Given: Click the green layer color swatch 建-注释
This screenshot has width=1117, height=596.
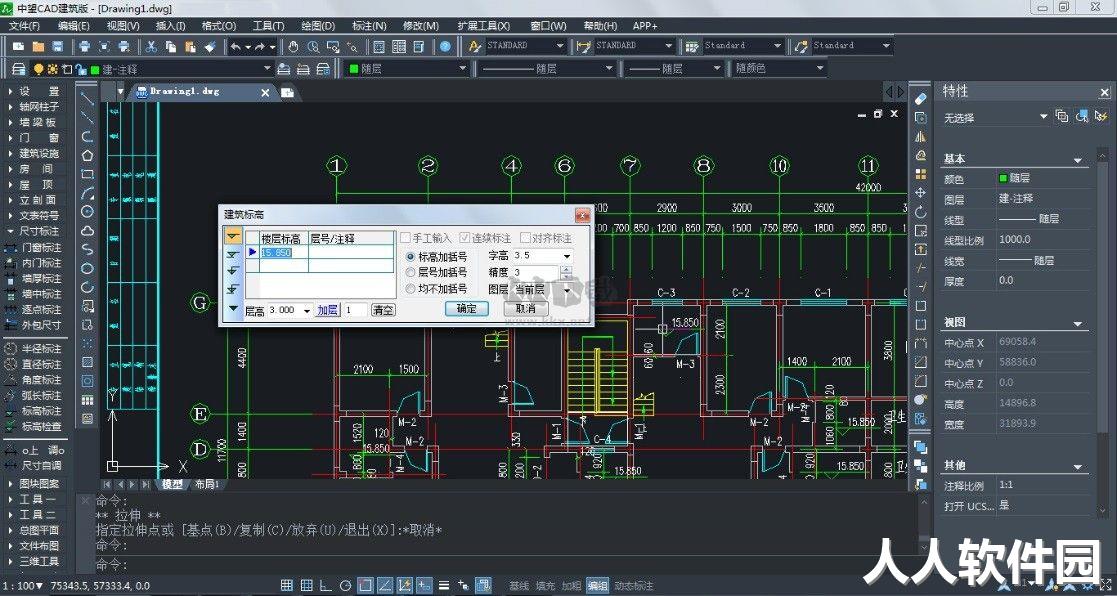Looking at the screenshot, I should pos(94,70).
